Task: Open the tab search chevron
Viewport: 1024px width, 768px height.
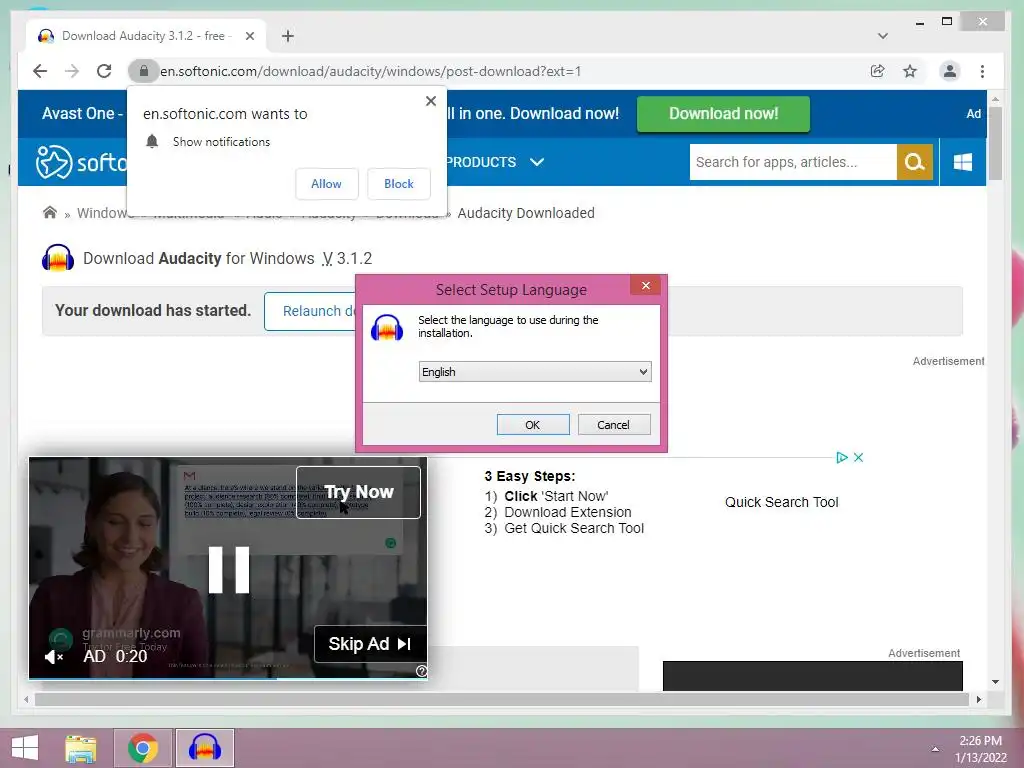Action: point(882,36)
